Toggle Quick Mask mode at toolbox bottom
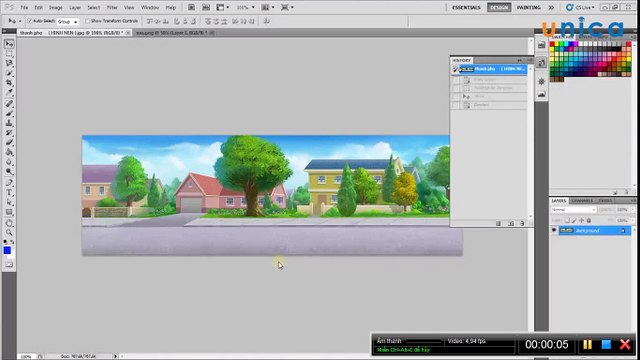The image size is (640, 360). (9, 264)
